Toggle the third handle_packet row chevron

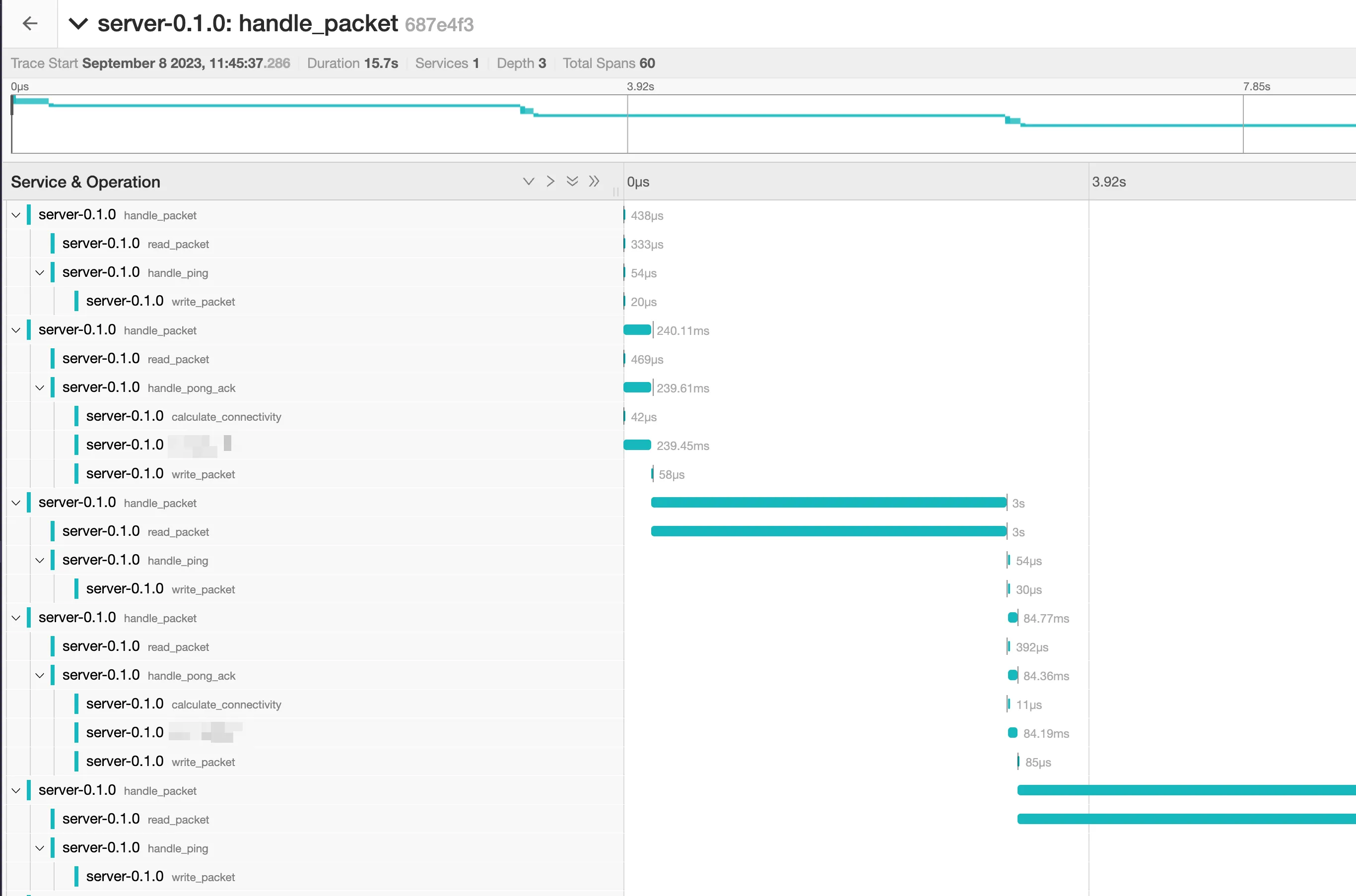(x=16, y=503)
